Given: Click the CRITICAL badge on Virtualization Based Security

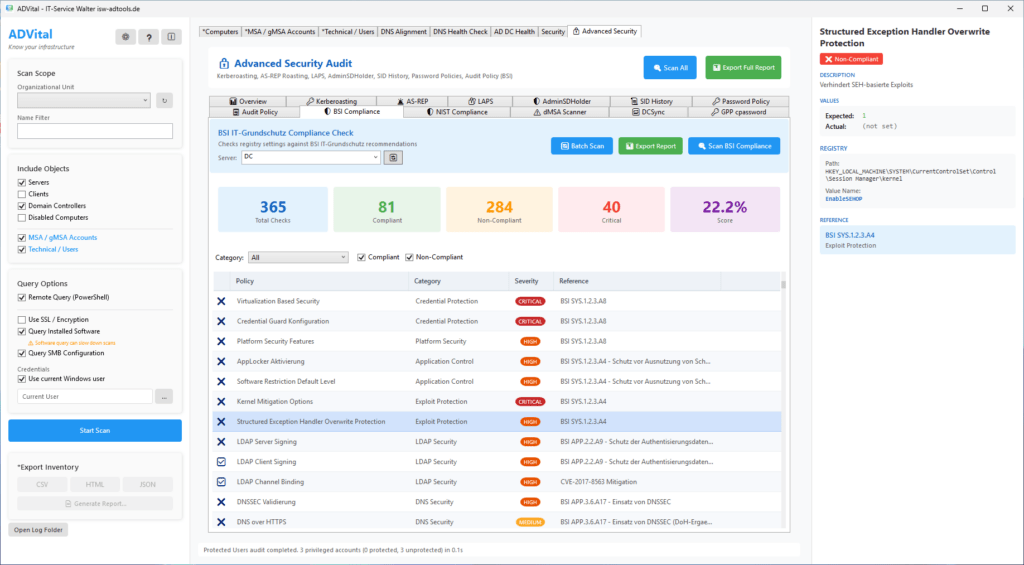Looking at the screenshot, I should [530, 301].
